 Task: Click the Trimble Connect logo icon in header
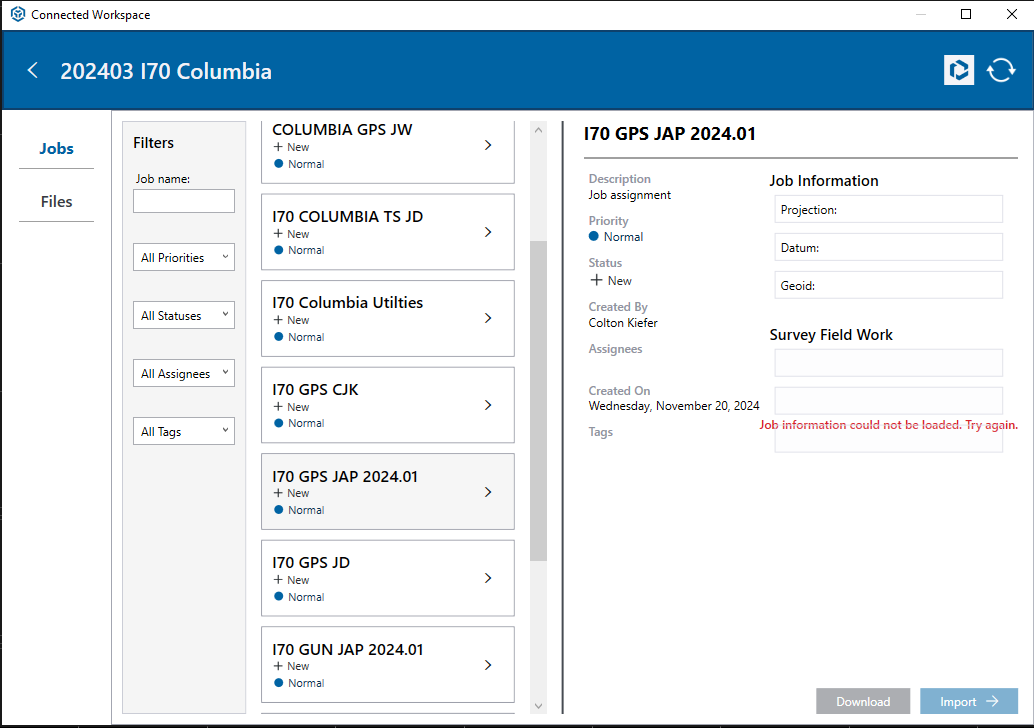pos(958,70)
